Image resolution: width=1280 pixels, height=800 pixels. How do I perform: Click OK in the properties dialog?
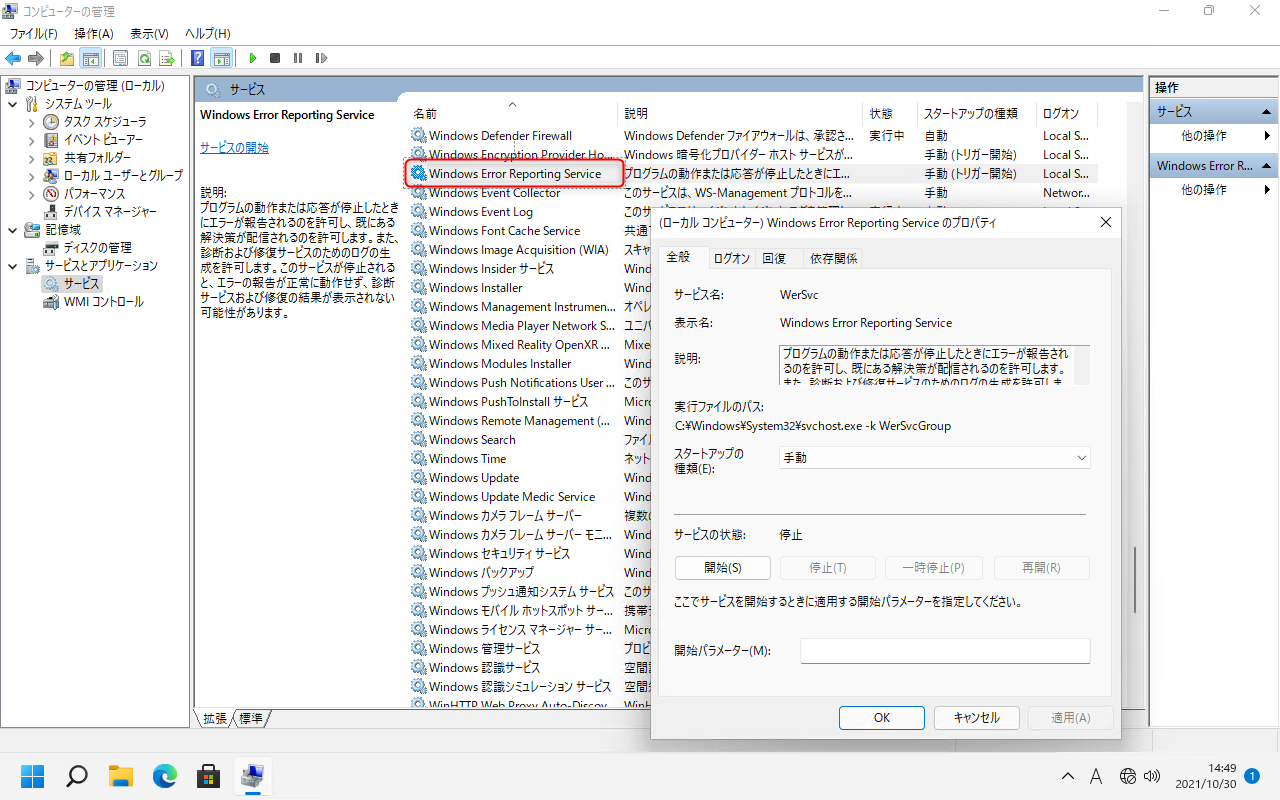point(881,717)
